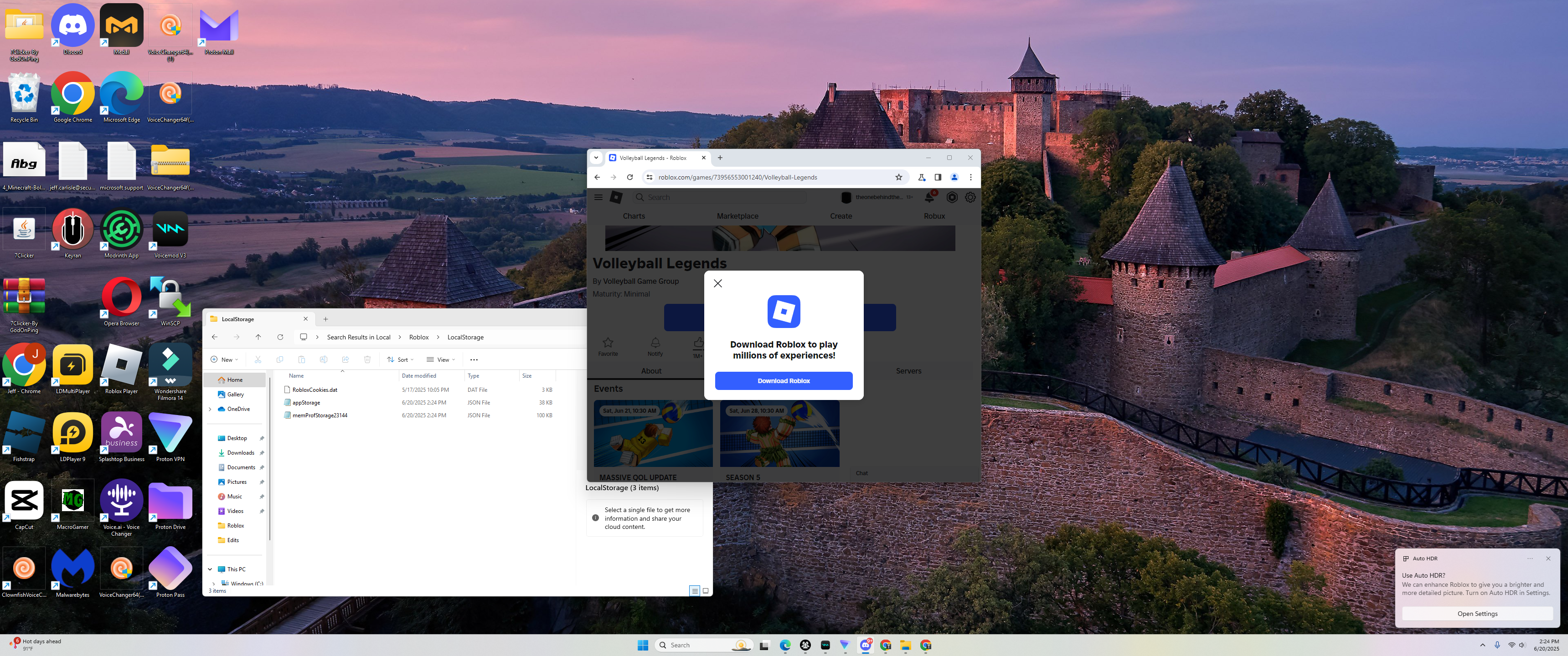
Task: Go up one folder level in Explorer
Action: (258, 337)
